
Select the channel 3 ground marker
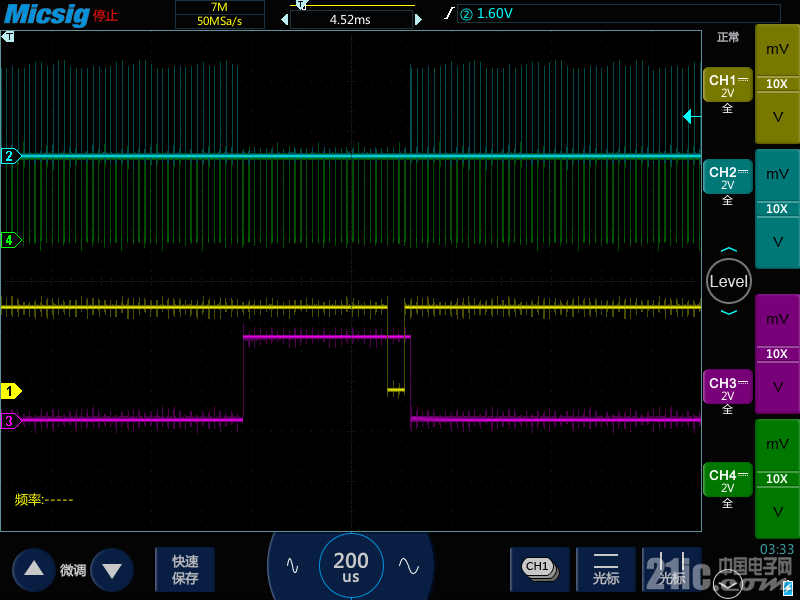[11, 421]
